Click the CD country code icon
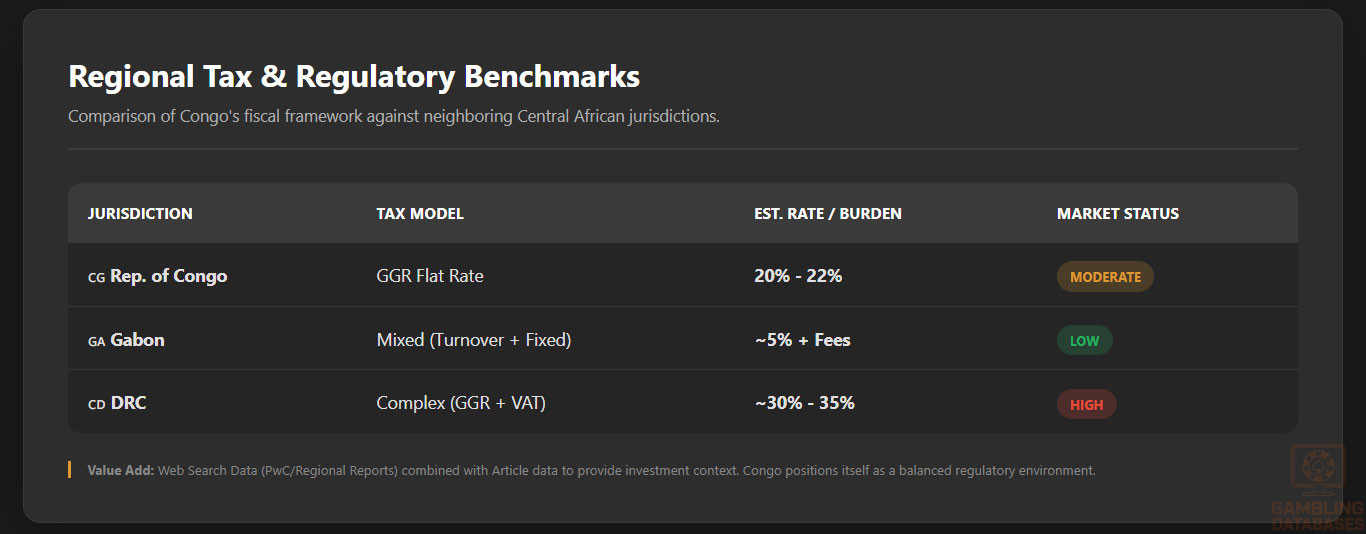This screenshot has height=534, width=1366. pos(96,404)
